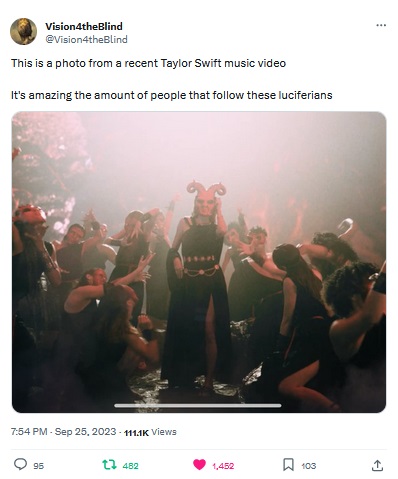The image size is (398, 479).
Task: Click the reply speech bubble icon
Action: (x=20, y=464)
